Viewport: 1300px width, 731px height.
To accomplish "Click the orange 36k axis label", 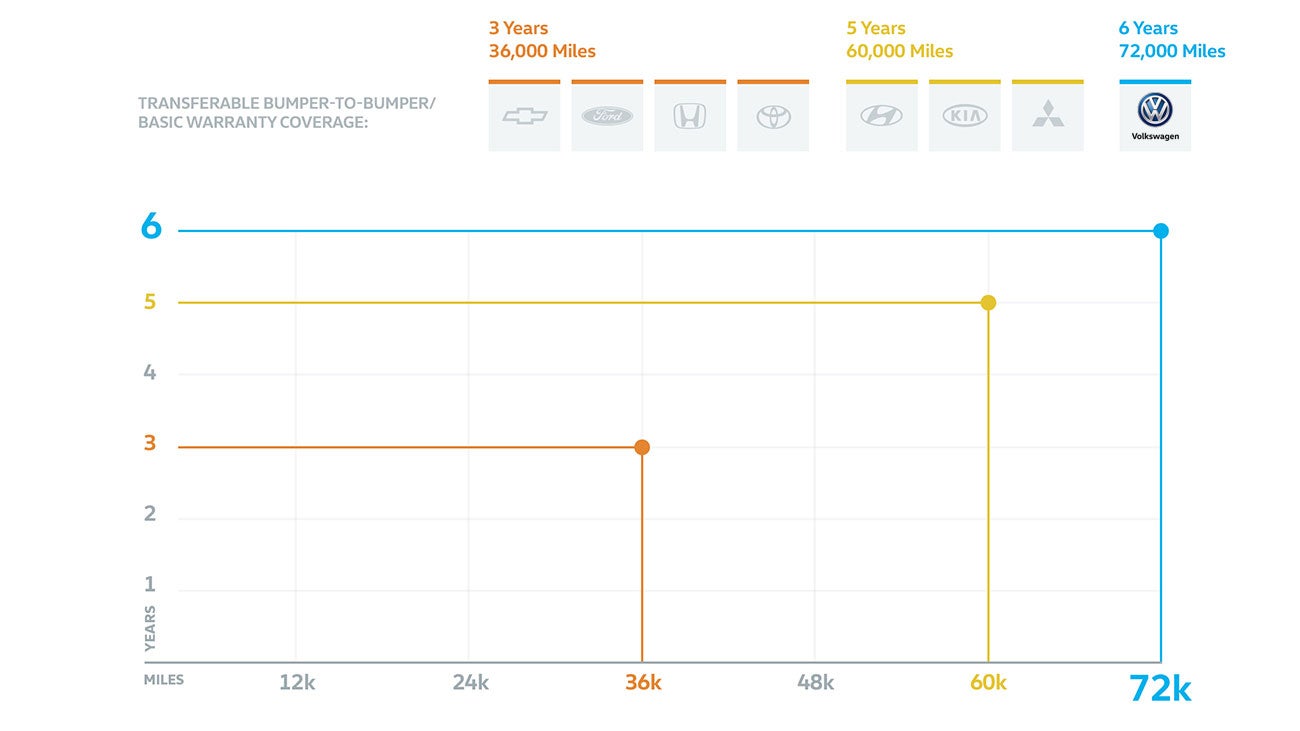I will coord(643,683).
